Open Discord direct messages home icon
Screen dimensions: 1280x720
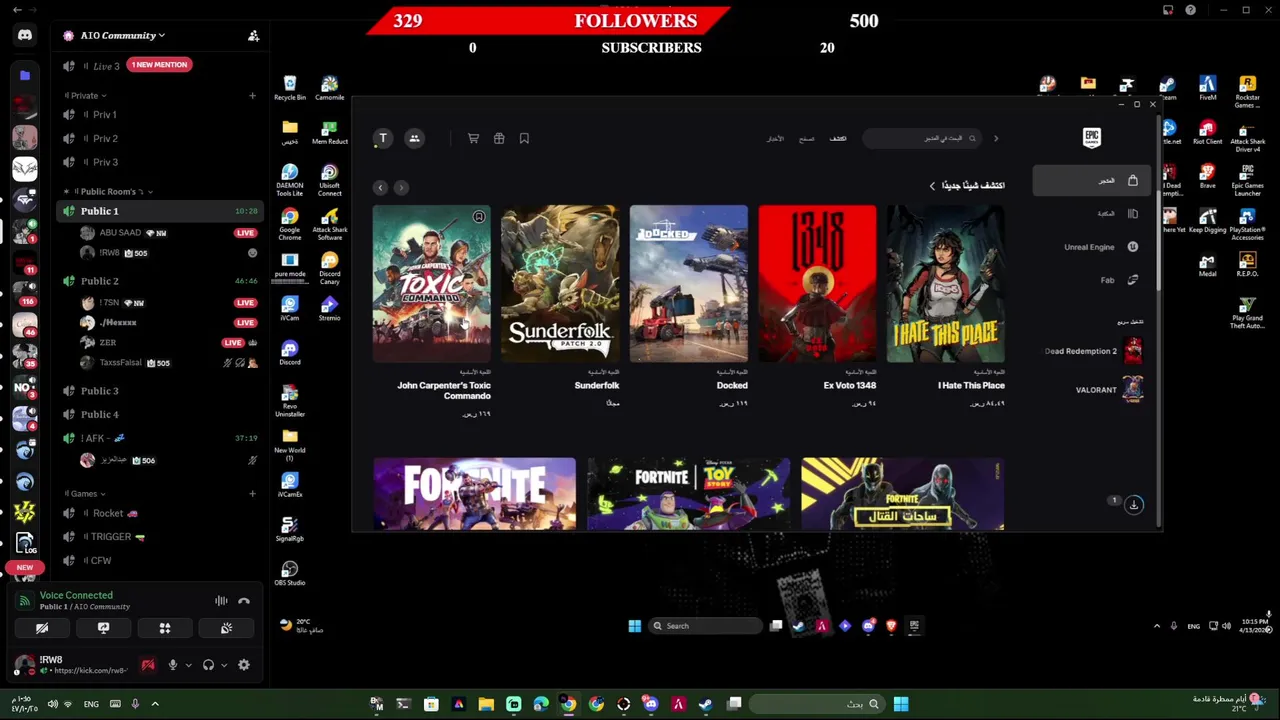coord(25,35)
